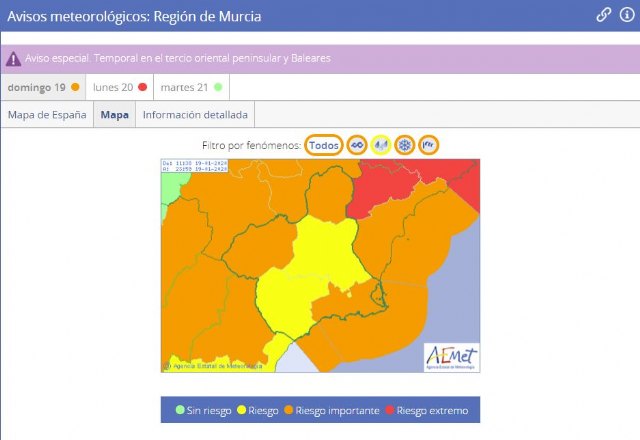Open the info icon in header
640x440 pixels.
pos(627,15)
